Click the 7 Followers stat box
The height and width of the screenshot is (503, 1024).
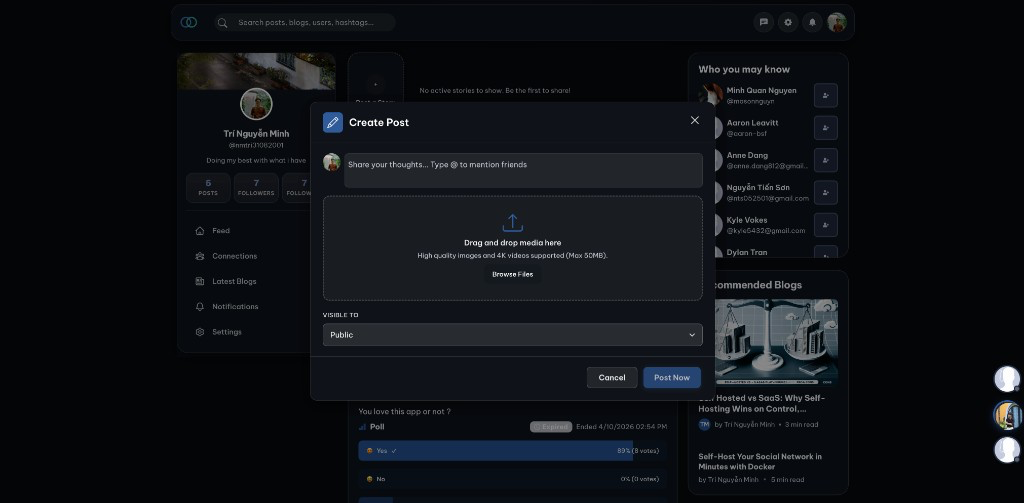pyautogui.click(x=256, y=187)
